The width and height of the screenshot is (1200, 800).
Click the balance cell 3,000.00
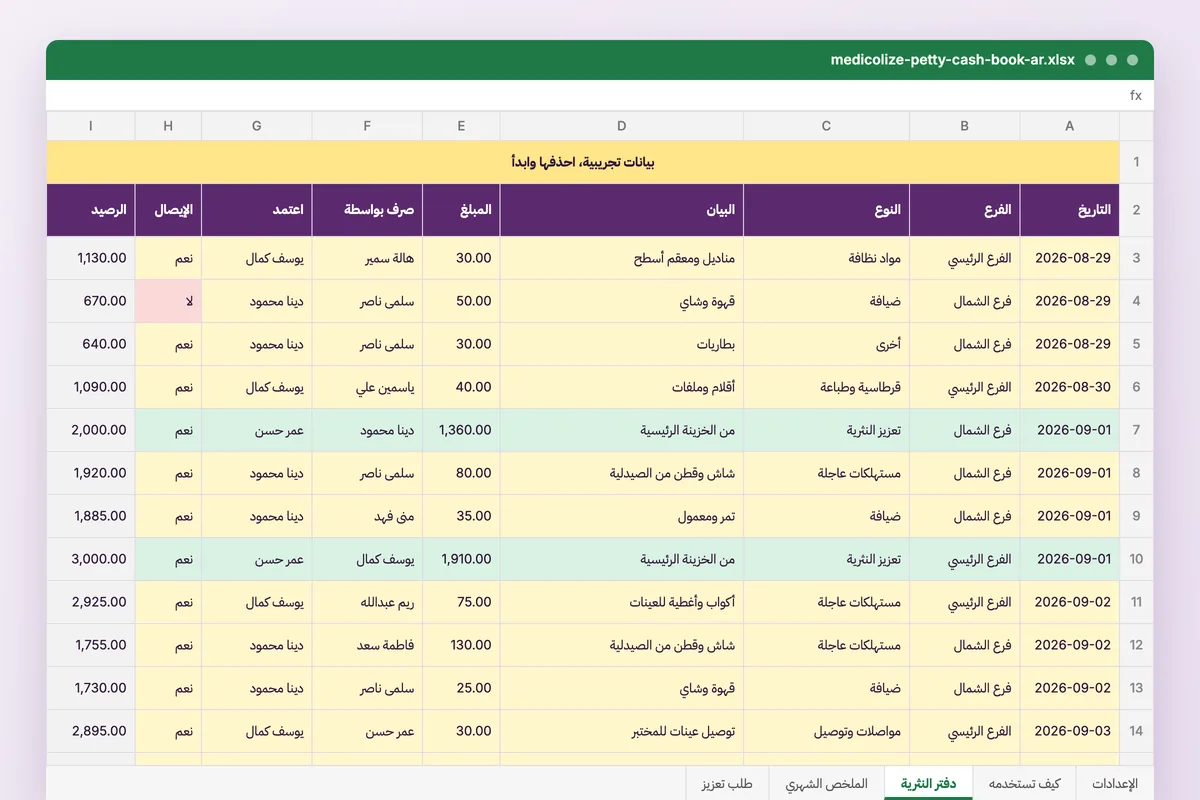(x=91, y=559)
